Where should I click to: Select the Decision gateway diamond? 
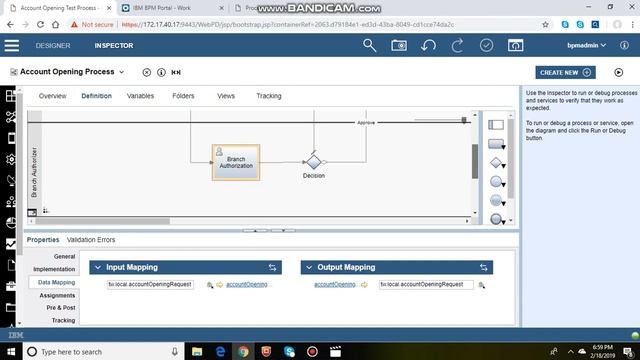313,162
